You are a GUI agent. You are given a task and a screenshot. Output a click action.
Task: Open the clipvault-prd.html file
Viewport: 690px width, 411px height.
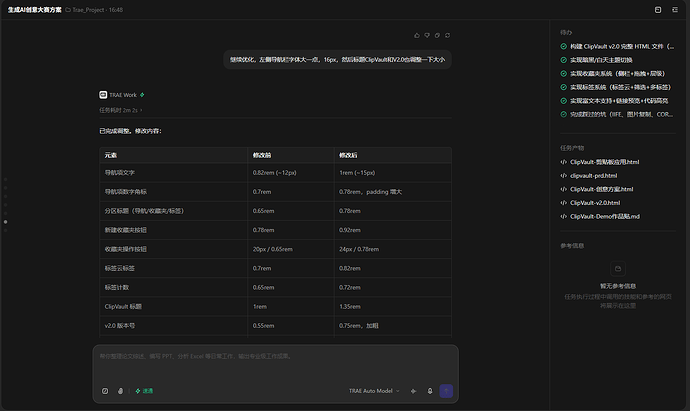pos(593,176)
